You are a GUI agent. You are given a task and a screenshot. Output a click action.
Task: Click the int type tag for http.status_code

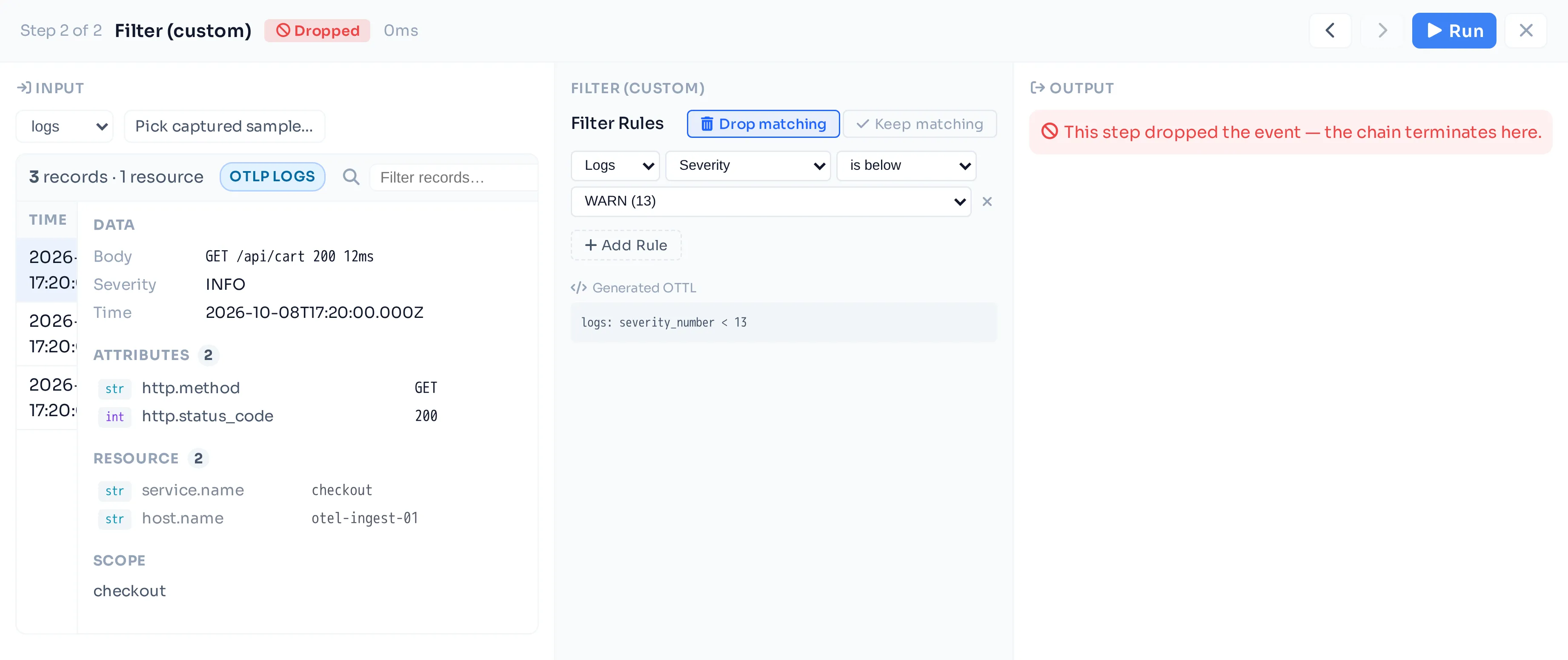114,417
